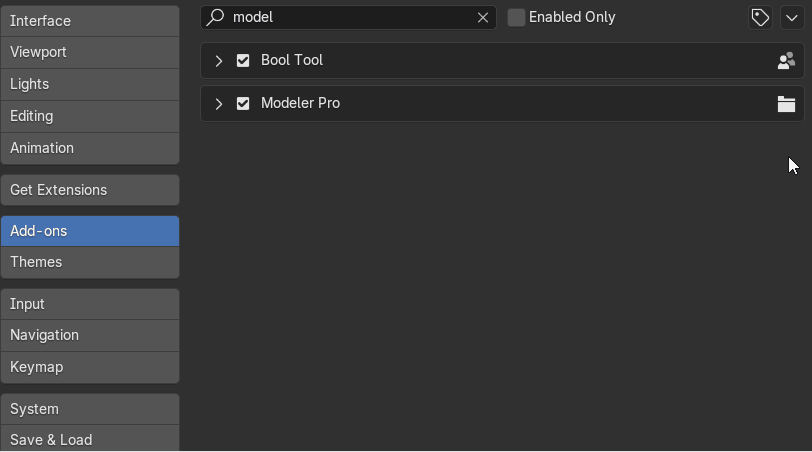The image size is (812, 452).
Task: Open the Save & Load section
Action: coord(90,439)
